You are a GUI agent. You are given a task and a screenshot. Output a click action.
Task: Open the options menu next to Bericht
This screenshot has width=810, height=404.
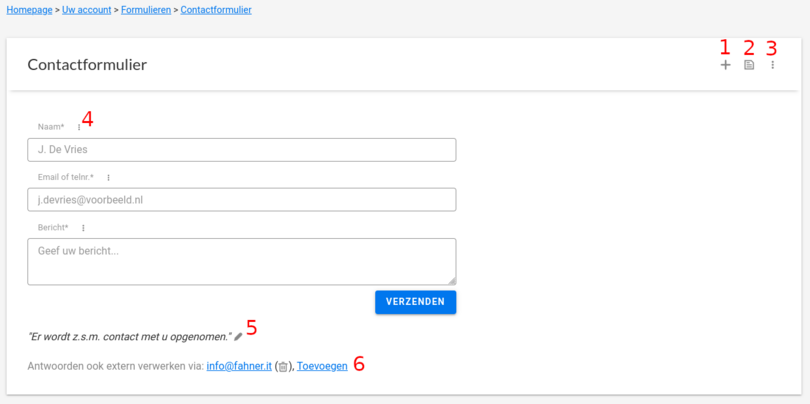point(83,228)
